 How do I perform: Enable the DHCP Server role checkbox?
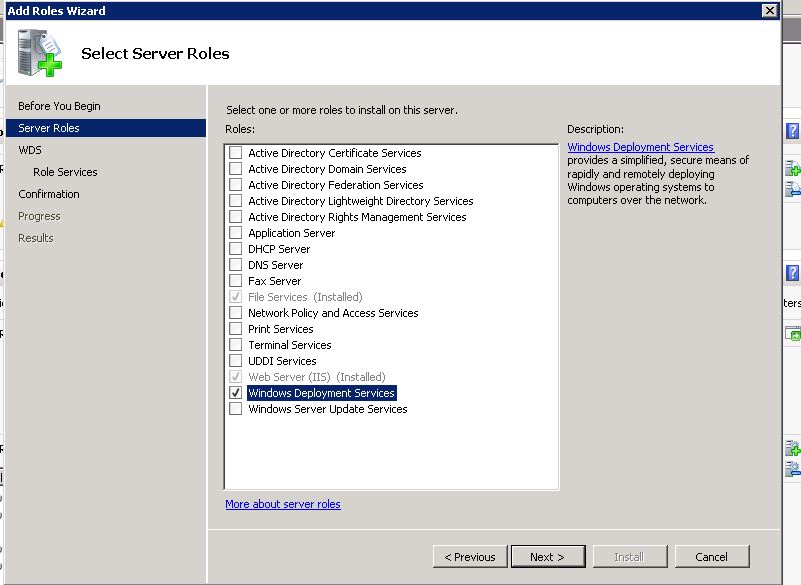click(235, 249)
